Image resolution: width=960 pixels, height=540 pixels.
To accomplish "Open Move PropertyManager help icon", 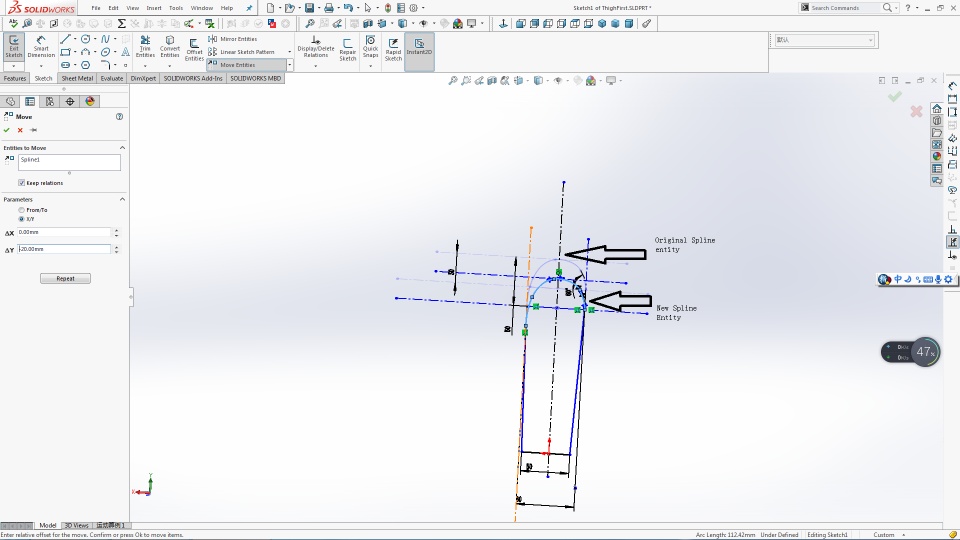I will point(119,116).
